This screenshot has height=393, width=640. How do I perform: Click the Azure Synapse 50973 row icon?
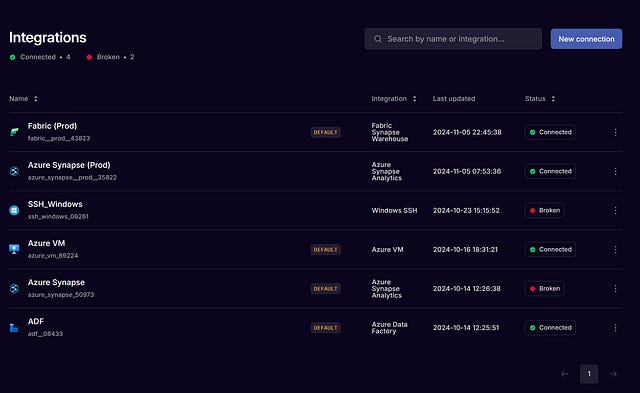(x=14, y=289)
